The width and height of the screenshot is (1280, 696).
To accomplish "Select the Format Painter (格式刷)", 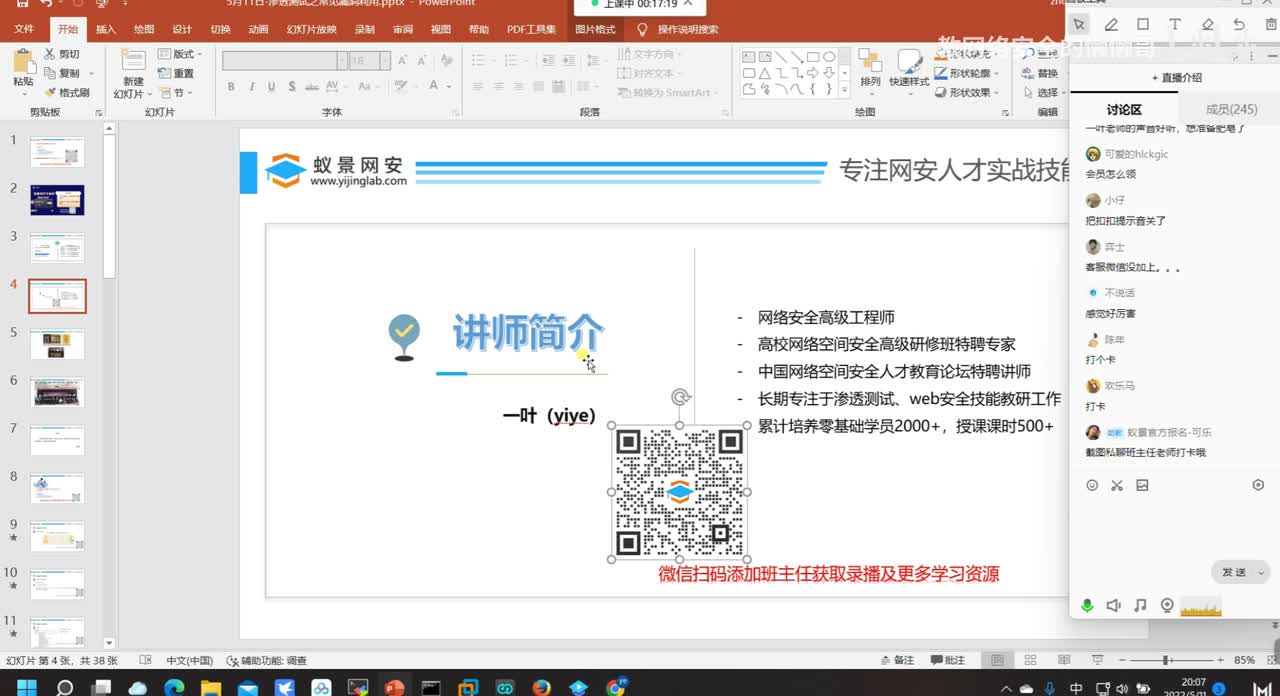I will tap(66, 92).
